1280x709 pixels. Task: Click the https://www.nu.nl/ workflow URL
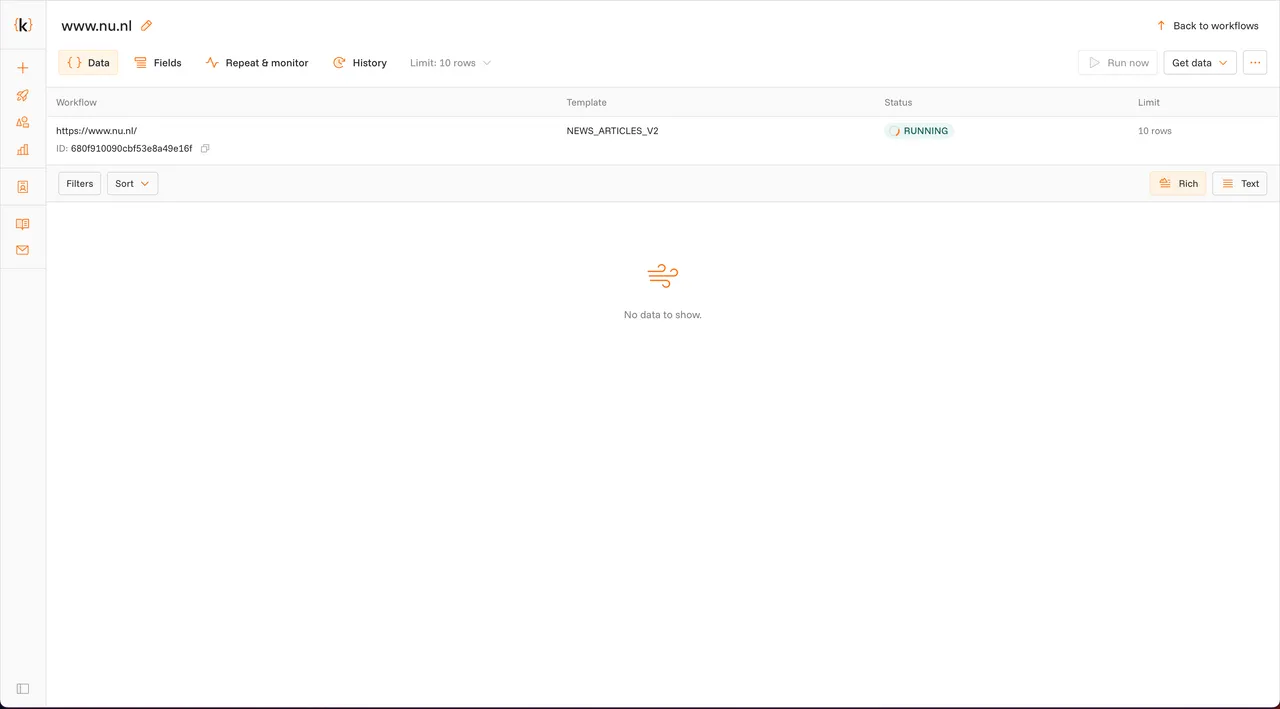tap(96, 131)
